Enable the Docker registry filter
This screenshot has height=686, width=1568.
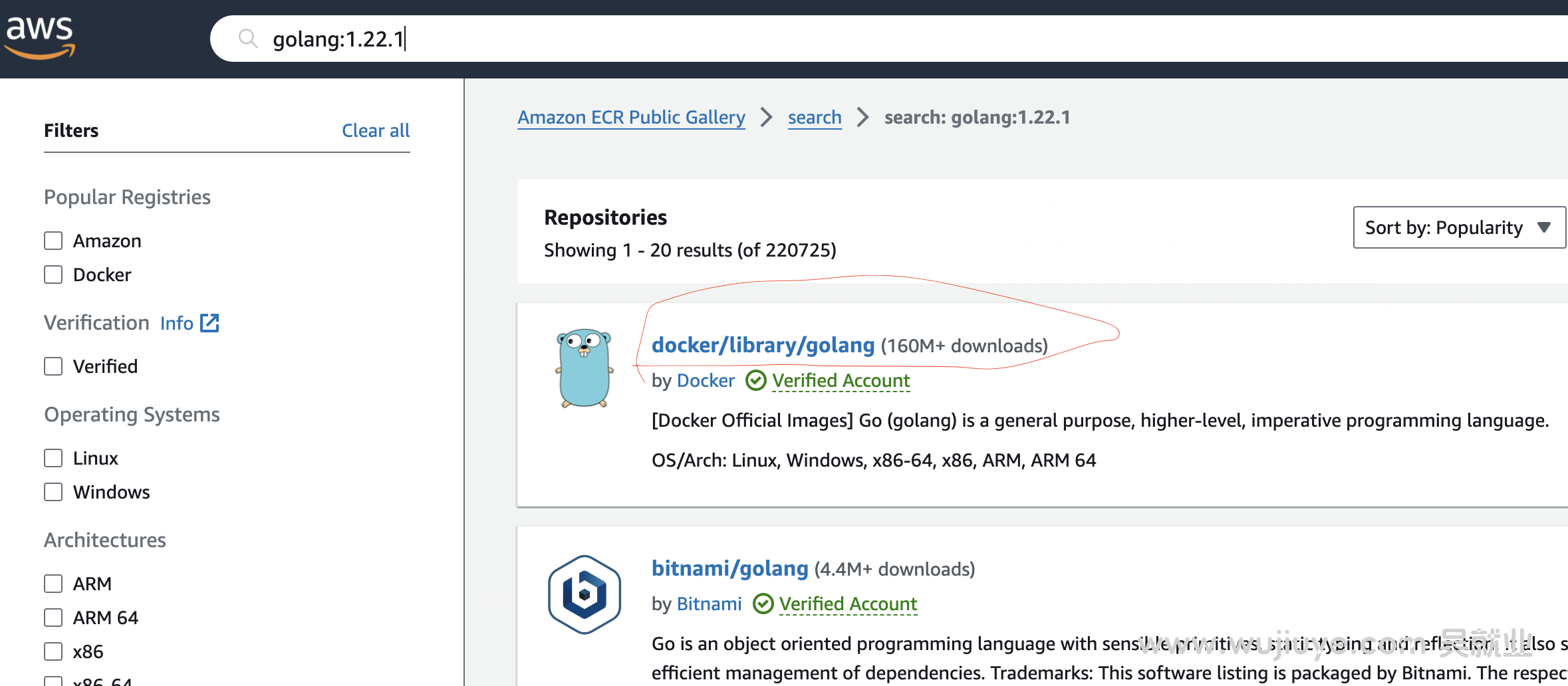click(53, 275)
